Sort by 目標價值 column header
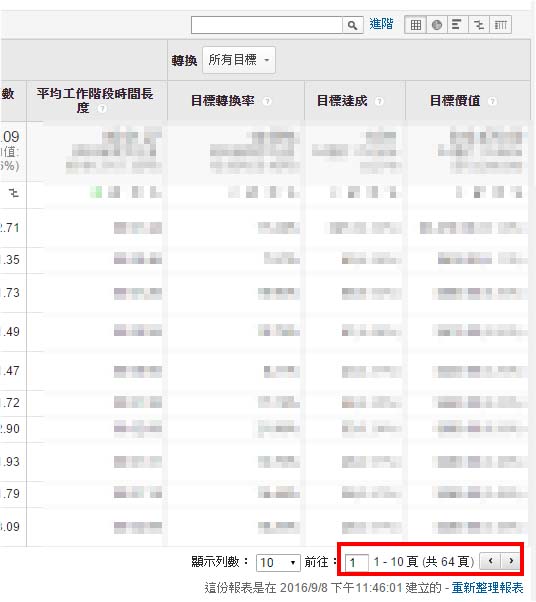Image resolution: width=536 pixels, height=602 pixels. (455, 101)
